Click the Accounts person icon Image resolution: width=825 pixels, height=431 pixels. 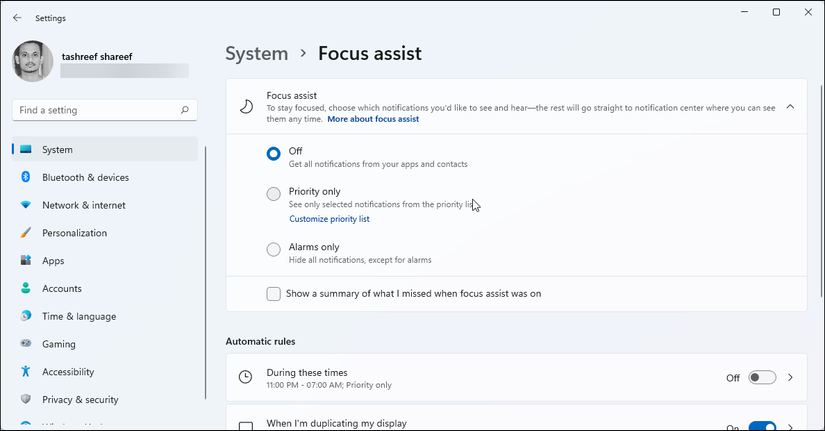(26, 288)
